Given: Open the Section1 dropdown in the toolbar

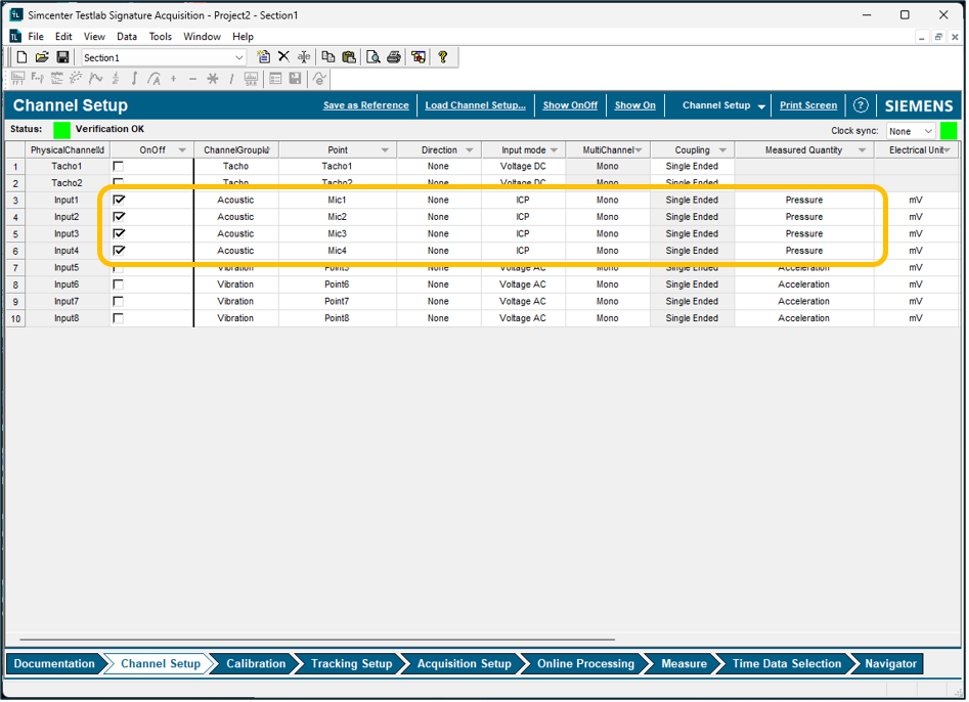Looking at the screenshot, I should pos(238,58).
